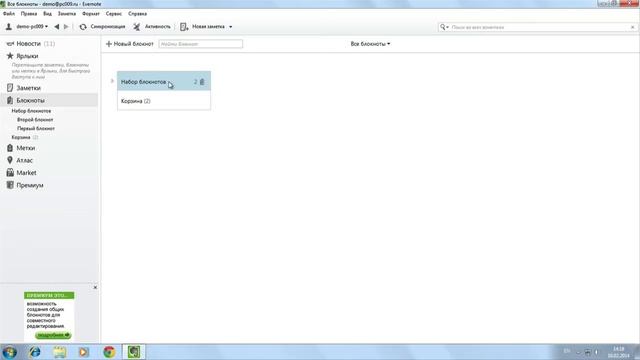Select the Набор блокнотов card
The height and width of the screenshot is (360, 640).
pyautogui.click(x=164, y=81)
